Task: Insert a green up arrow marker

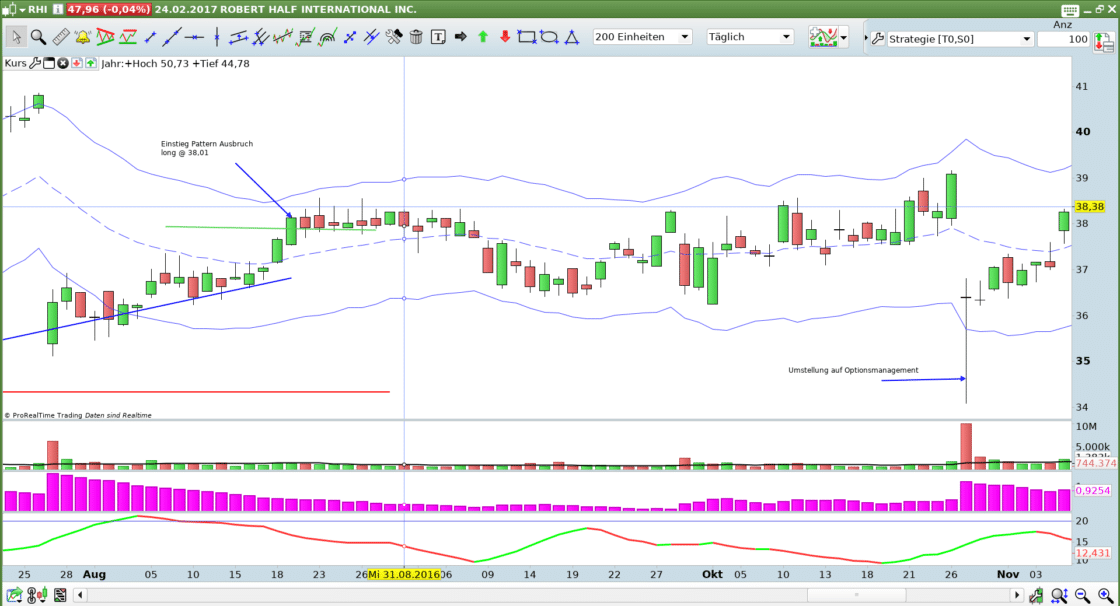Action: click(483, 37)
